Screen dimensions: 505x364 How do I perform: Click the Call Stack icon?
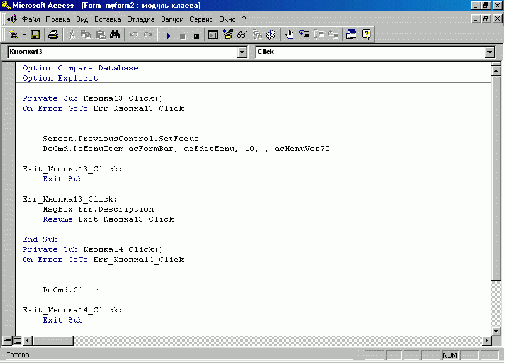pyautogui.click(x=257, y=34)
